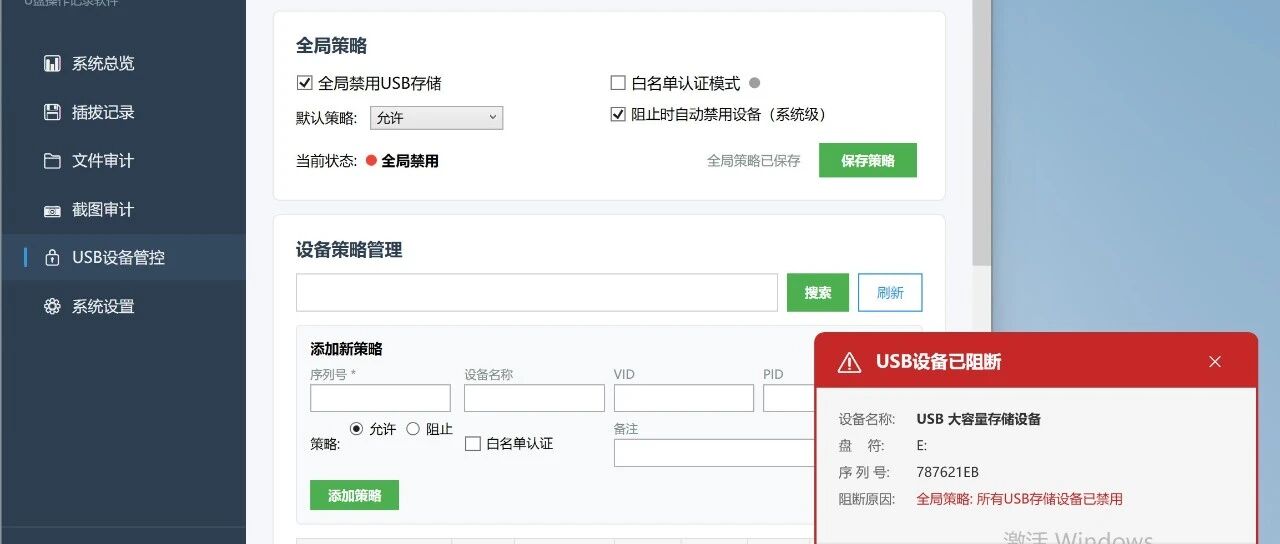The width and height of the screenshot is (1280, 544).
Task: Click the gray info dot beside 白名单认证模式
Action: click(755, 83)
